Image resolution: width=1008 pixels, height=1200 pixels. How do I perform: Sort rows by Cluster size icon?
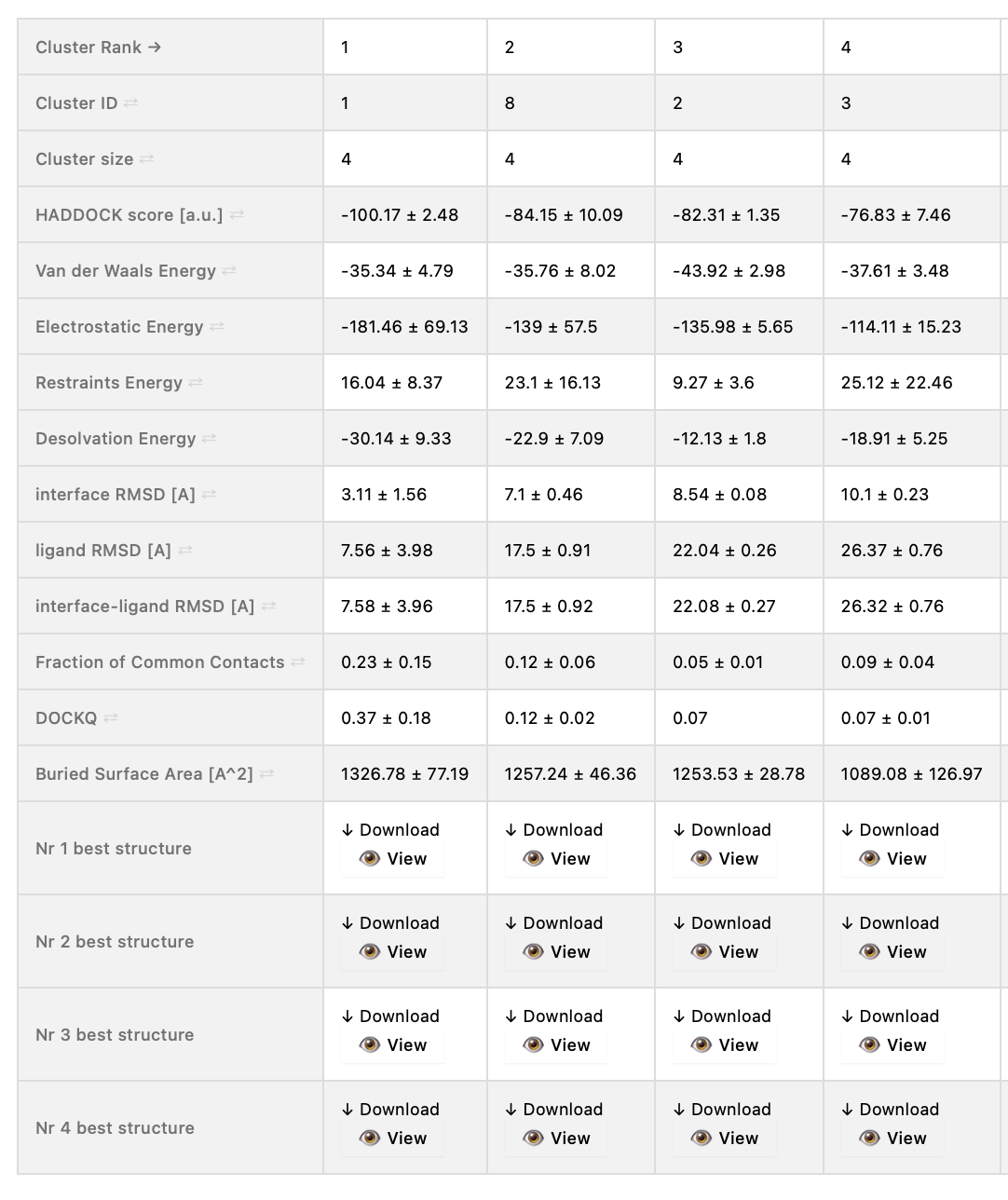coord(146,159)
